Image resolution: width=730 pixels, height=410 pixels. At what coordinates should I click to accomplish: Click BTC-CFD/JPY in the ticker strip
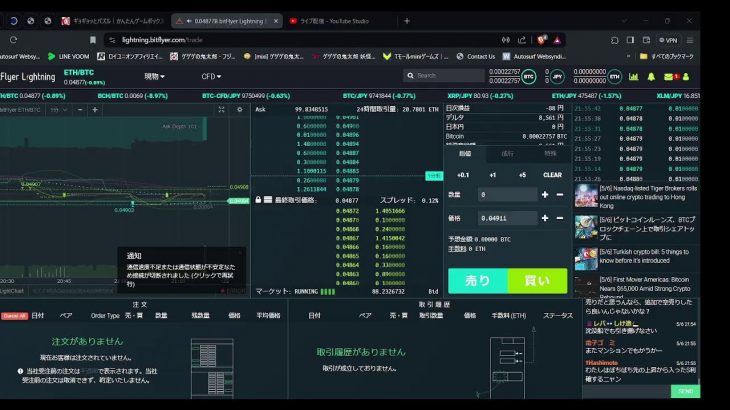click(246, 96)
